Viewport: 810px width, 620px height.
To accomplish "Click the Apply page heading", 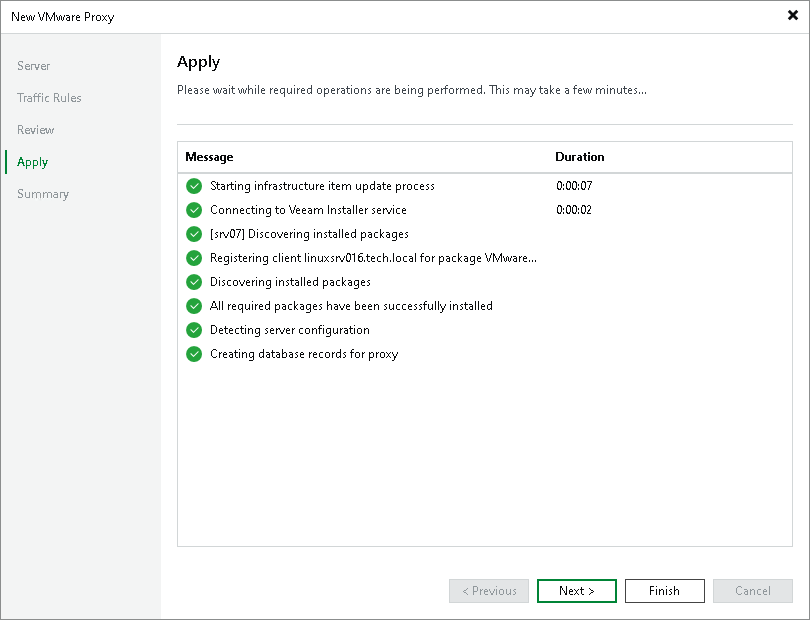I will click(198, 63).
